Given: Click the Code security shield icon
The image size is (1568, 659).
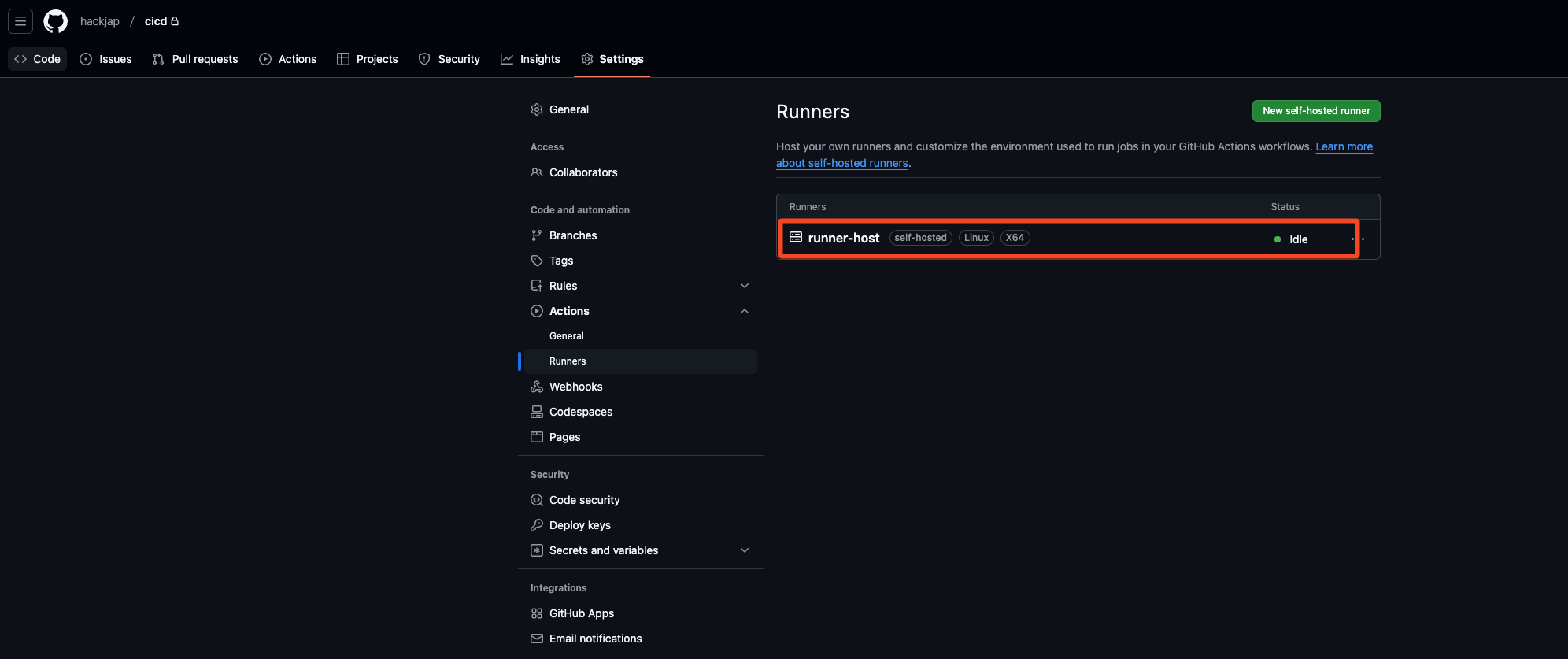Looking at the screenshot, I should click(x=537, y=500).
